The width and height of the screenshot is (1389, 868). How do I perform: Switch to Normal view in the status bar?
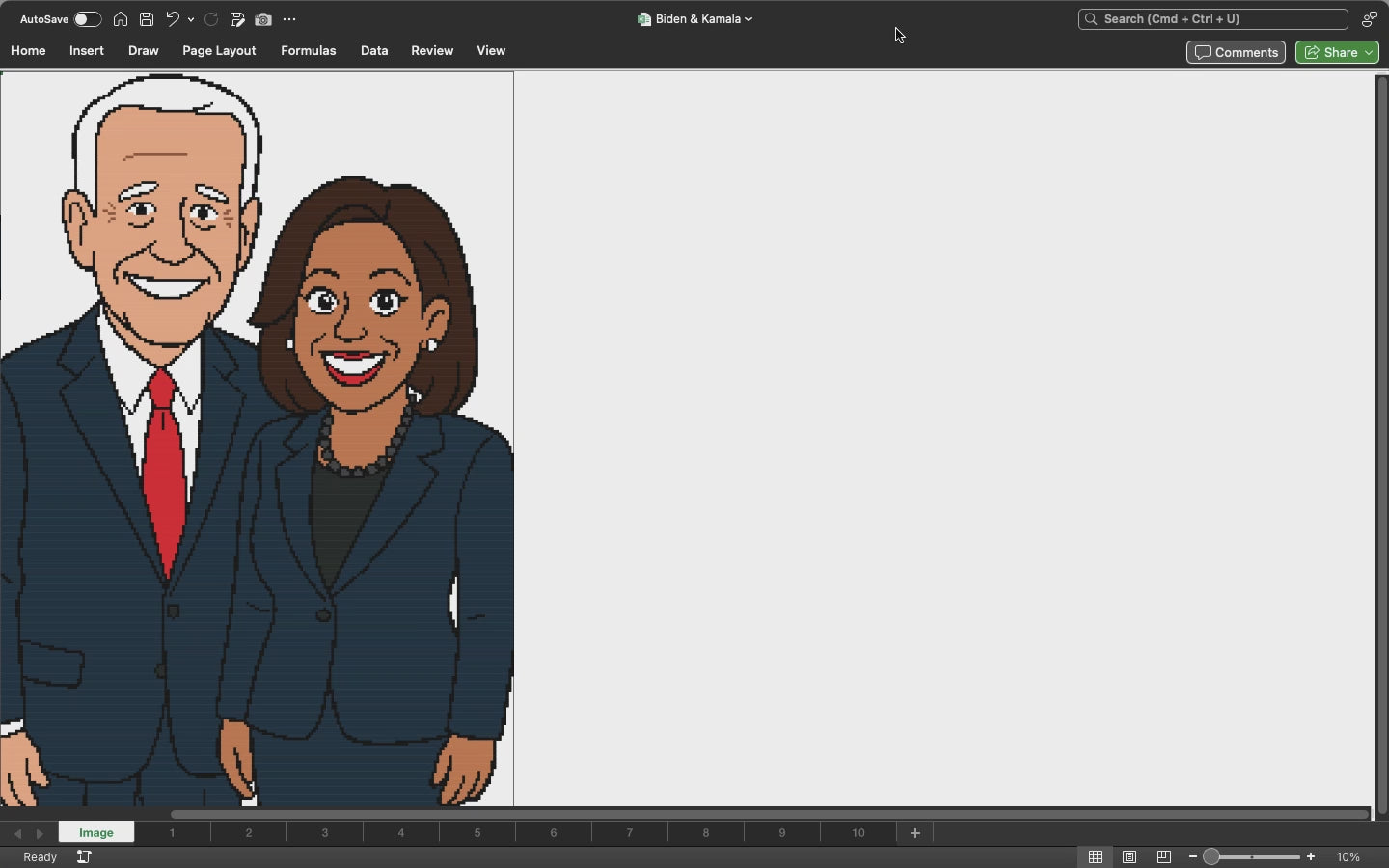[1096, 856]
